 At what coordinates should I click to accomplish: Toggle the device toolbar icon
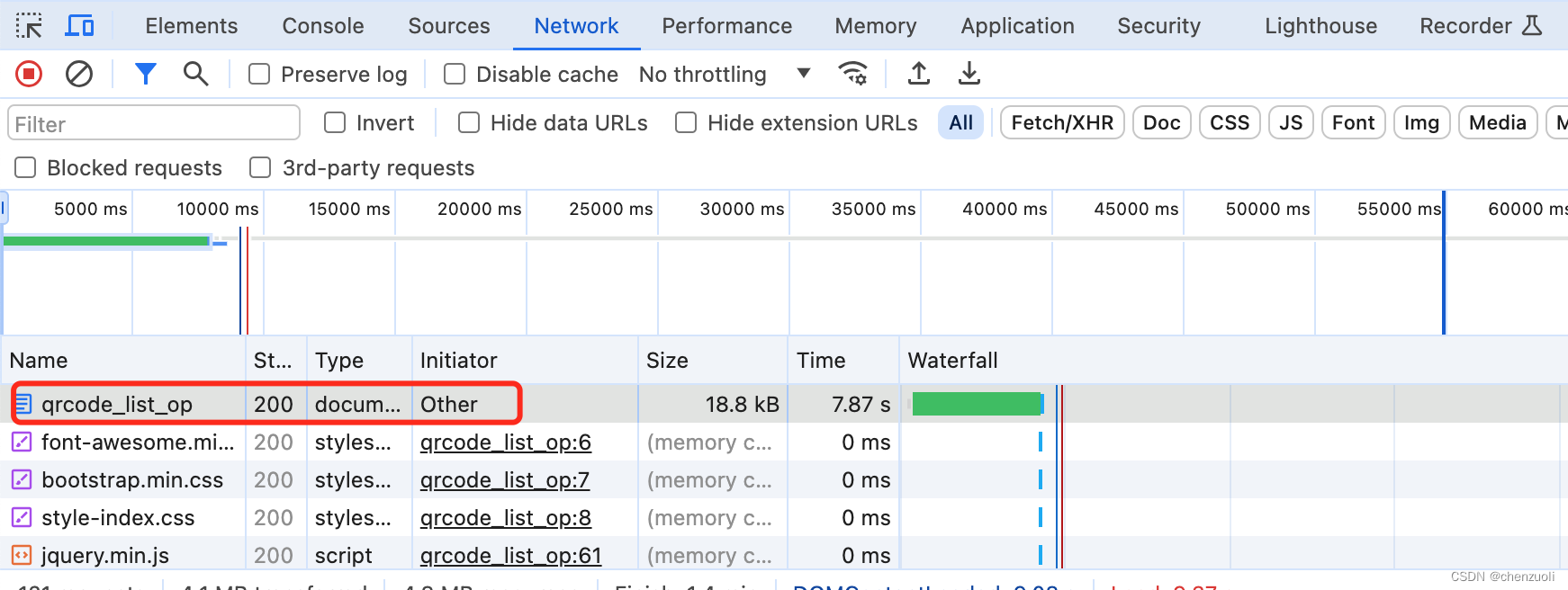point(79,25)
